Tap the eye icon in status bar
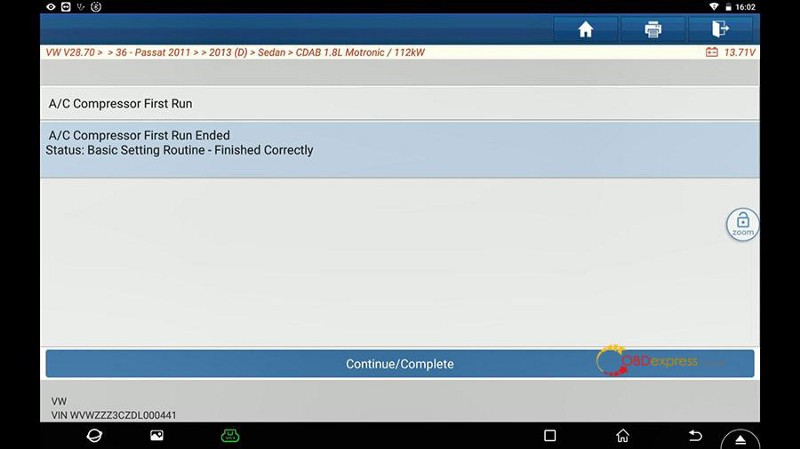Image resolution: width=800 pixels, height=449 pixels. 51,7
